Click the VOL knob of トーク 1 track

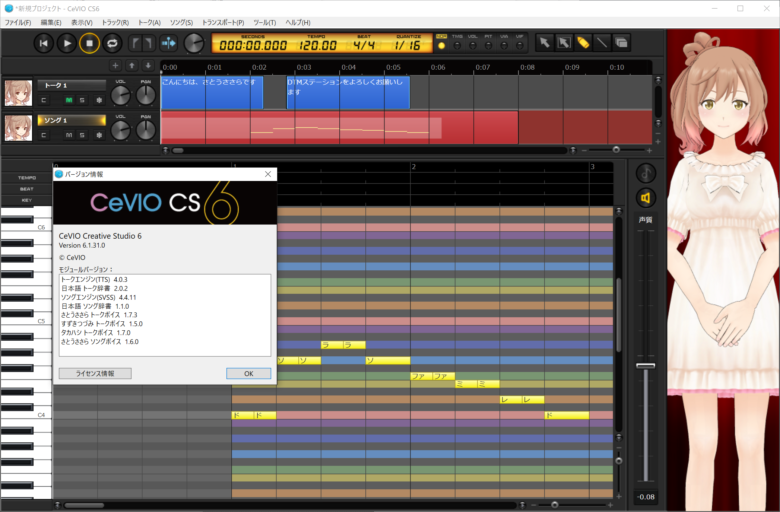(120, 96)
